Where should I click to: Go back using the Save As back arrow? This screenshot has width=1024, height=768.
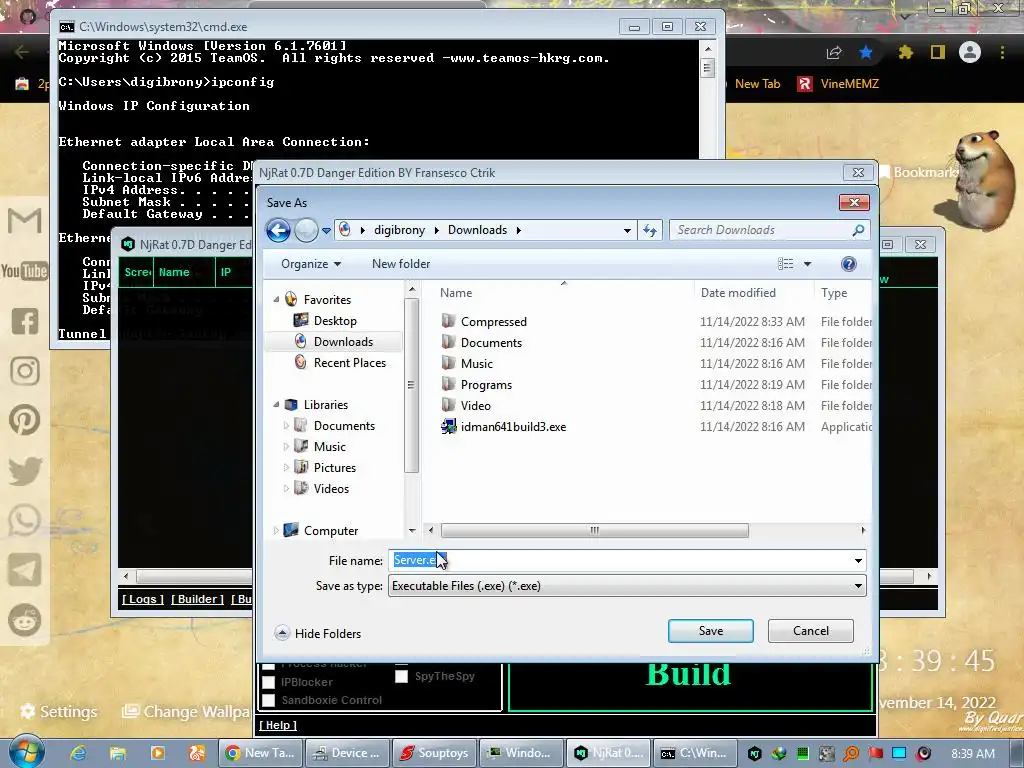click(278, 230)
